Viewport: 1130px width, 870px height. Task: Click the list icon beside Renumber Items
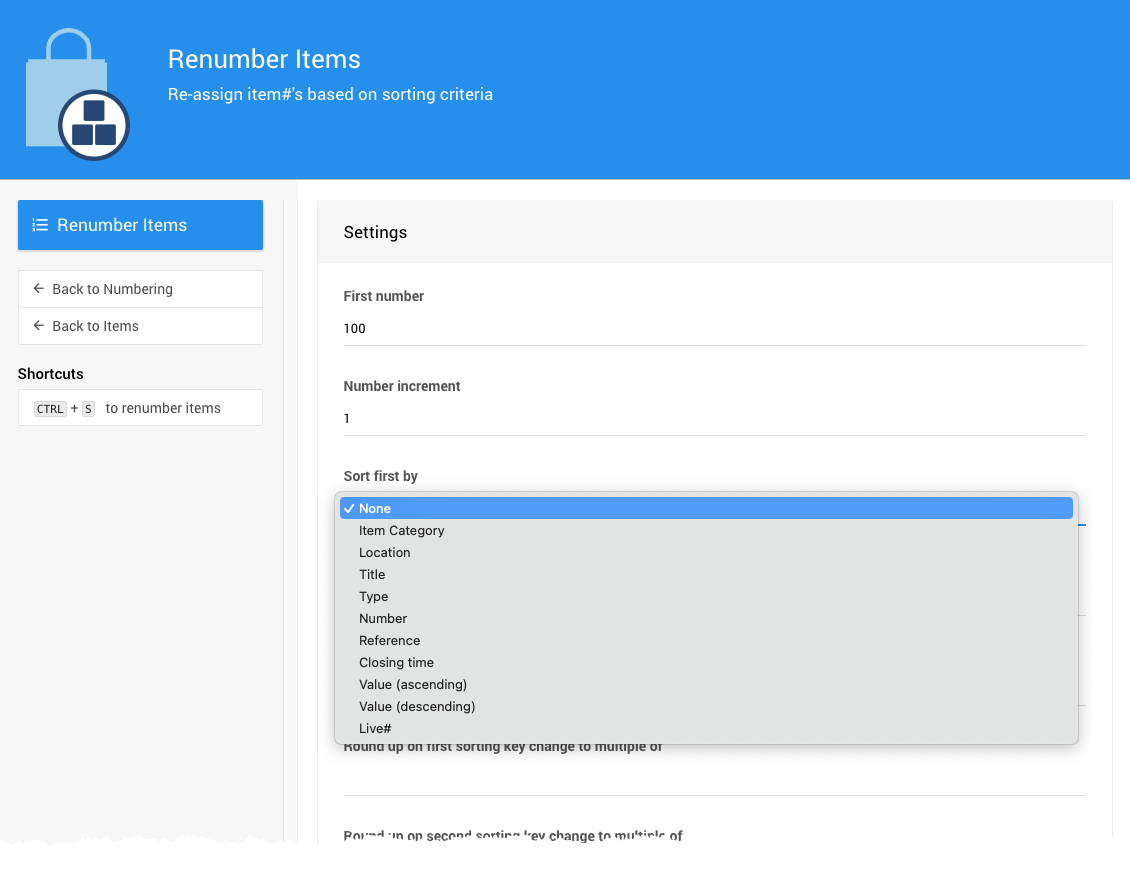click(40, 225)
